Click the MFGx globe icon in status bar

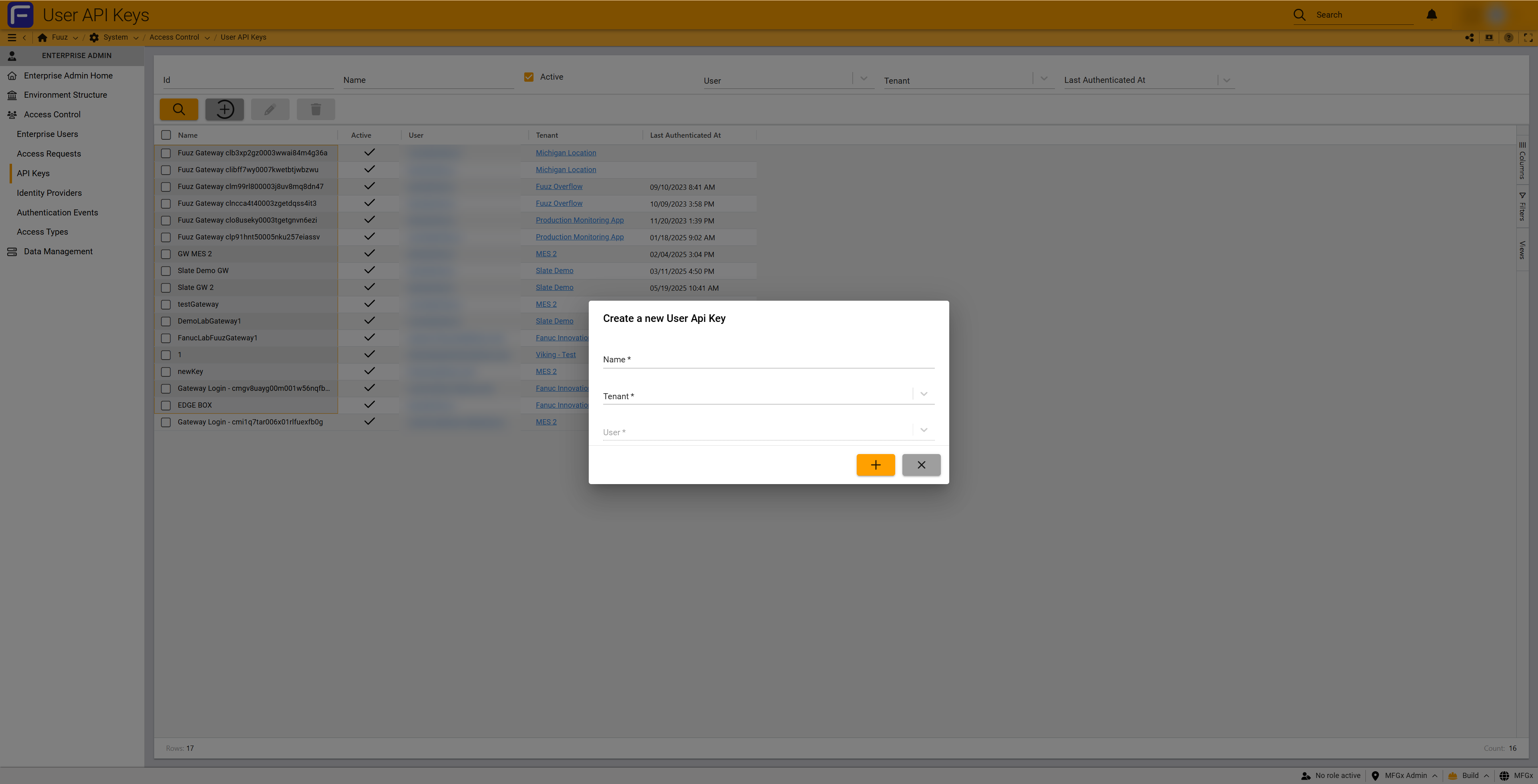tap(1504, 776)
